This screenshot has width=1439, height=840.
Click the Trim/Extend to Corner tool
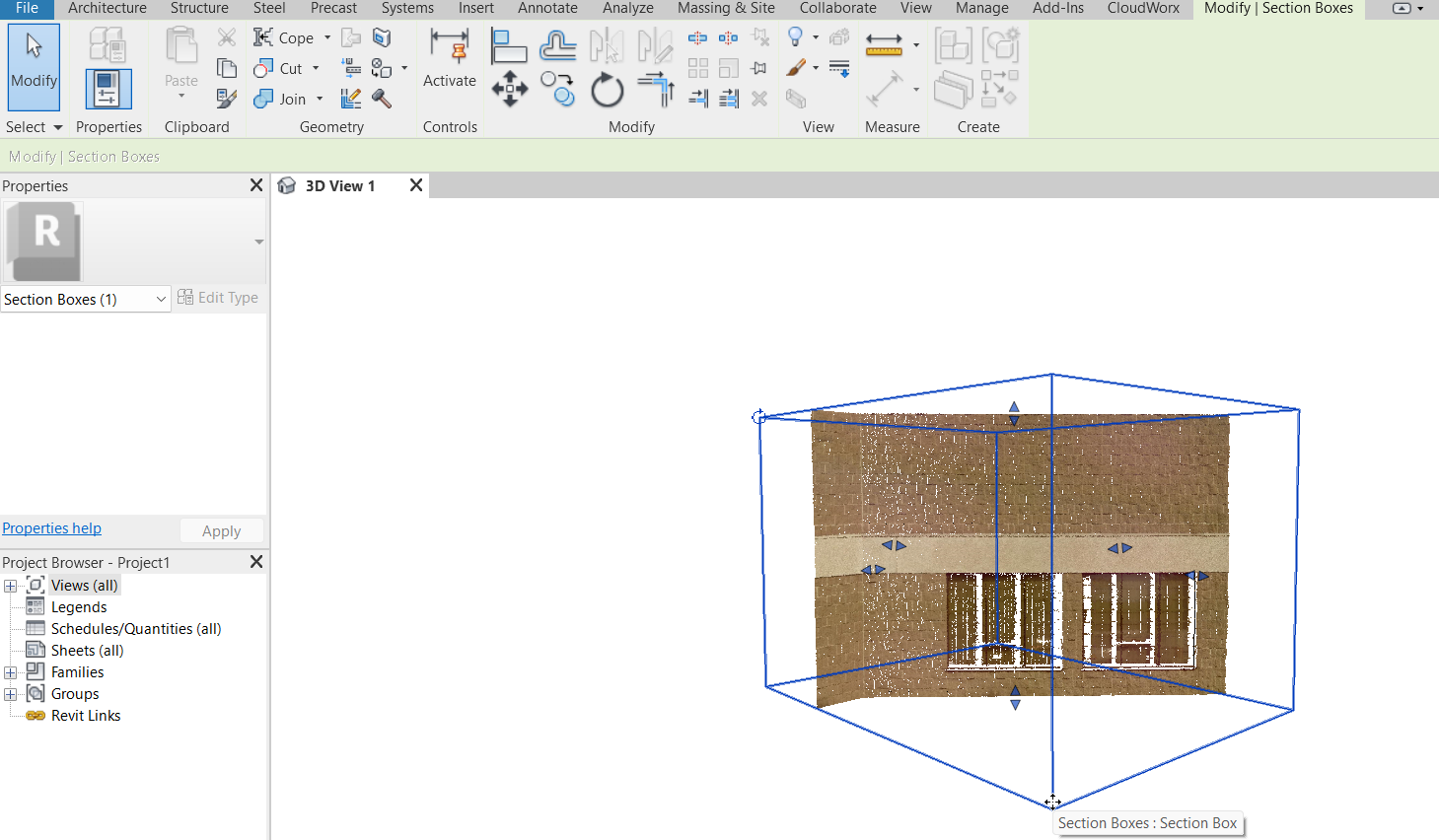(x=655, y=91)
